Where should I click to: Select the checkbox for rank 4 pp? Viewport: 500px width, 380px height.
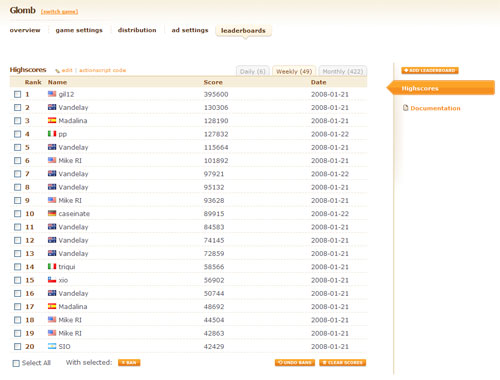pos(17,134)
